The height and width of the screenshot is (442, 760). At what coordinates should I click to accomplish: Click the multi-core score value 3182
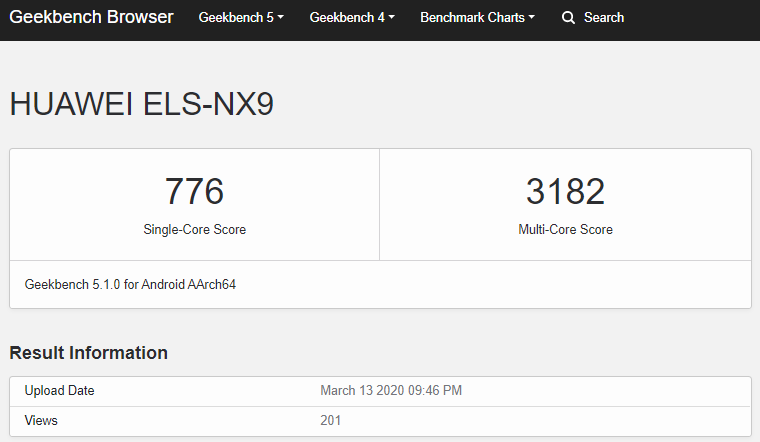pyautogui.click(x=565, y=191)
